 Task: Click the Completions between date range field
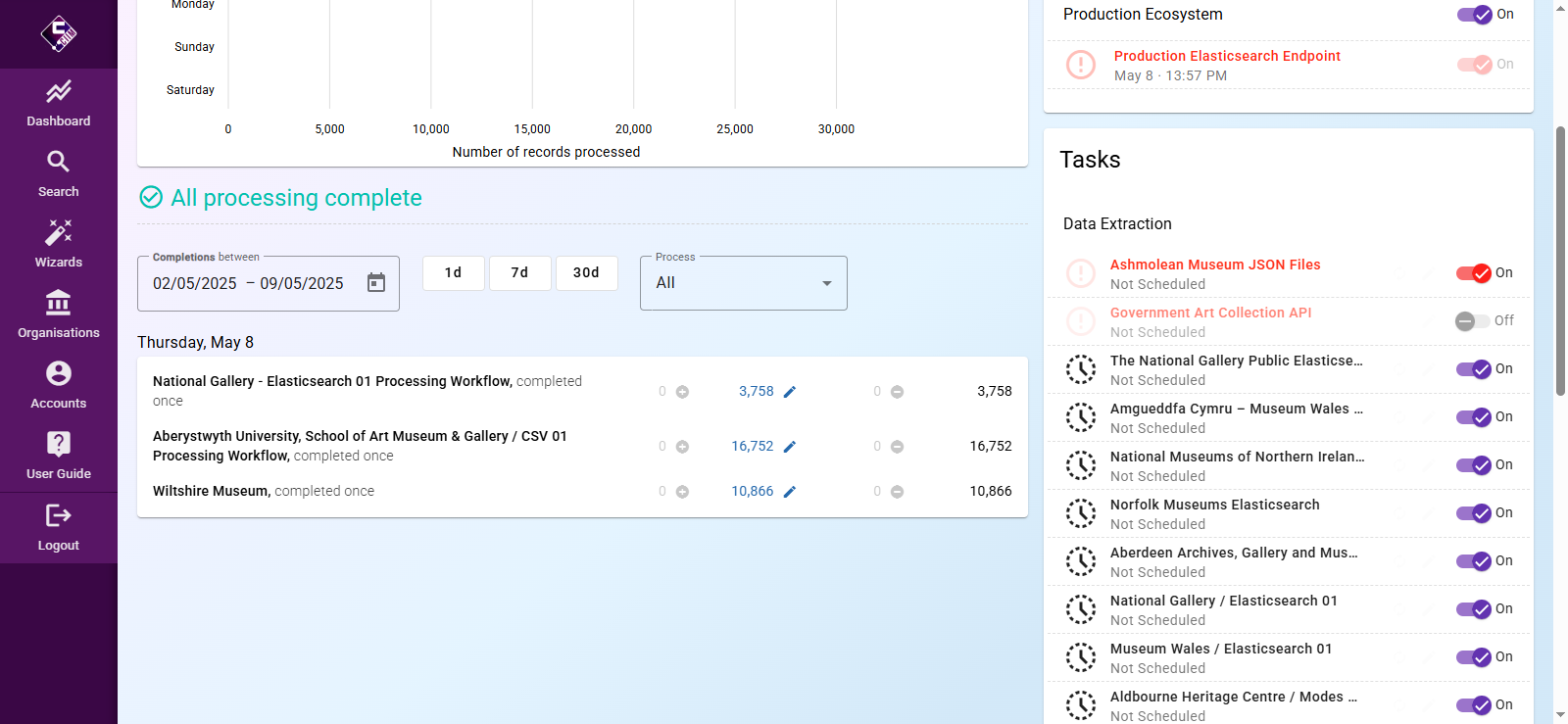tap(269, 283)
